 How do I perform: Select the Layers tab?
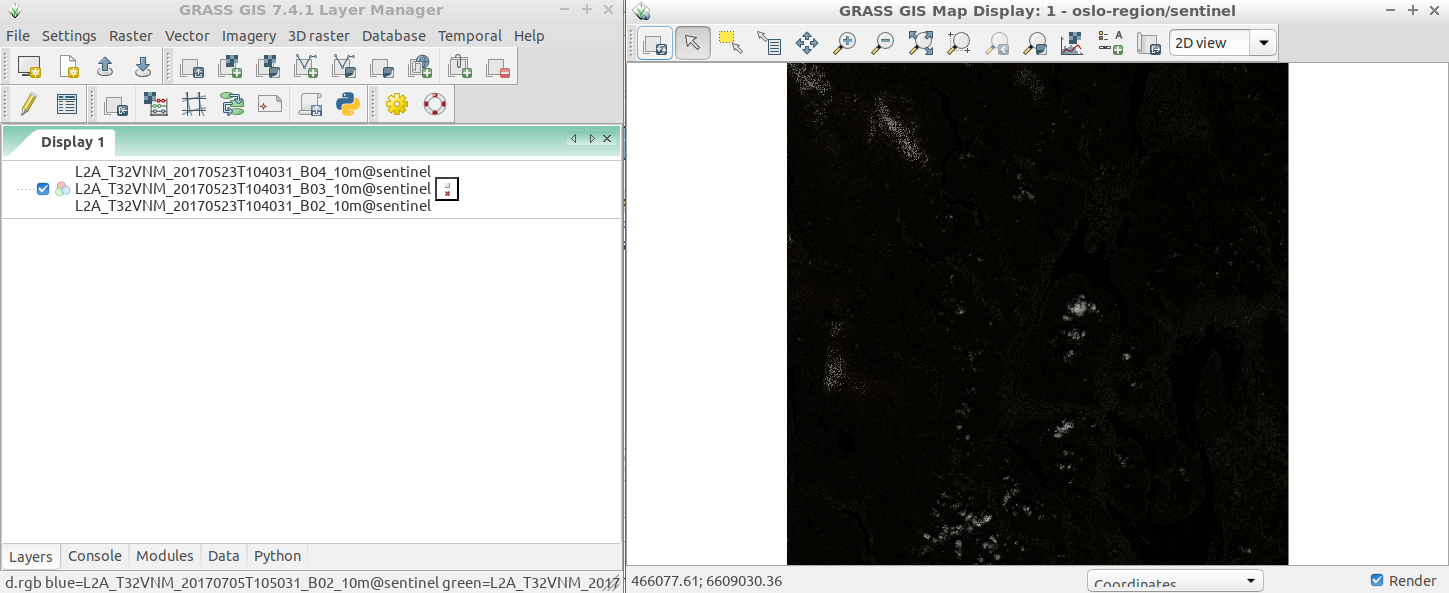(31, 557)
